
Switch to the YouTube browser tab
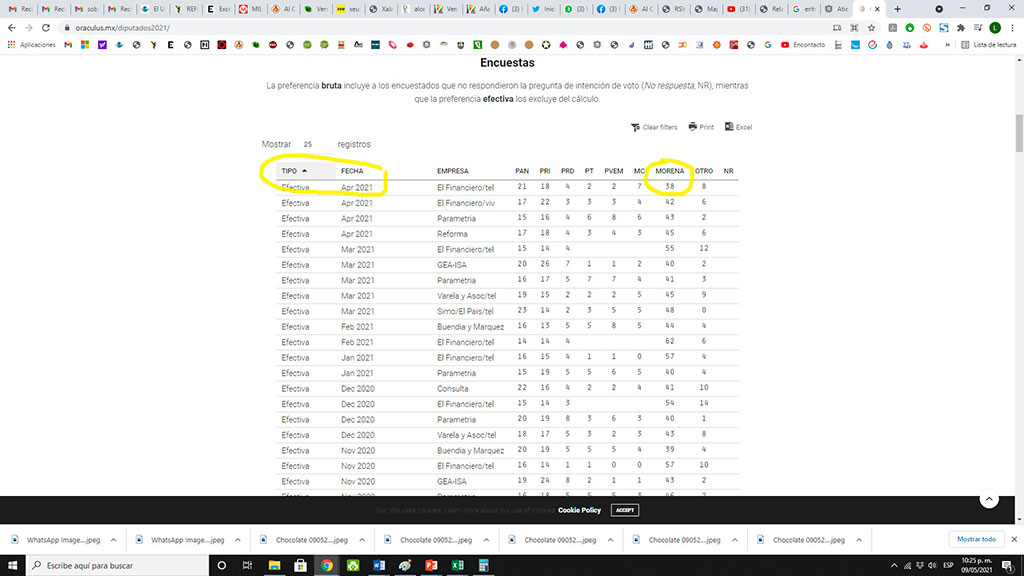(x=736, y=9)
